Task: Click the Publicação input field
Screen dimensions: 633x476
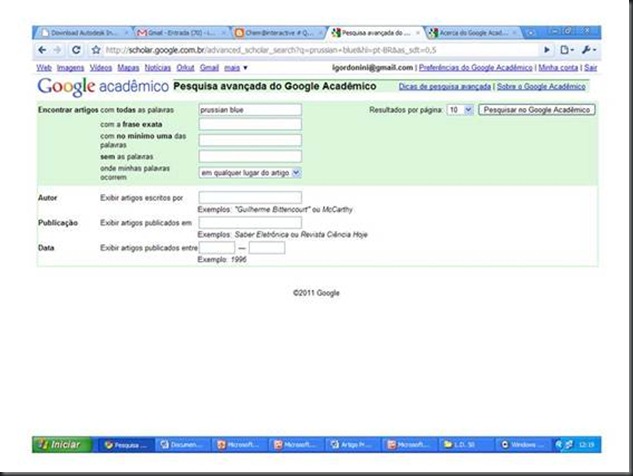Action: (250, 222)
